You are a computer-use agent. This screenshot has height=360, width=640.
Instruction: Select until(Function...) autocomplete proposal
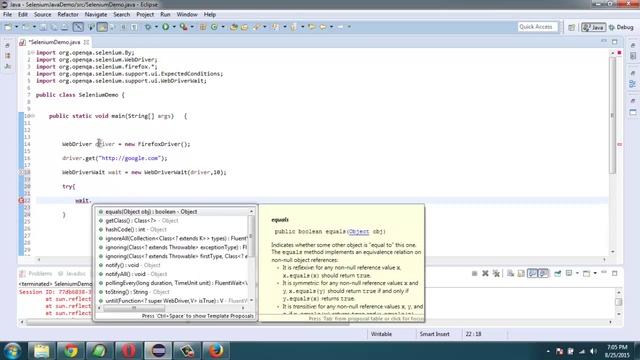click(172, 301)
